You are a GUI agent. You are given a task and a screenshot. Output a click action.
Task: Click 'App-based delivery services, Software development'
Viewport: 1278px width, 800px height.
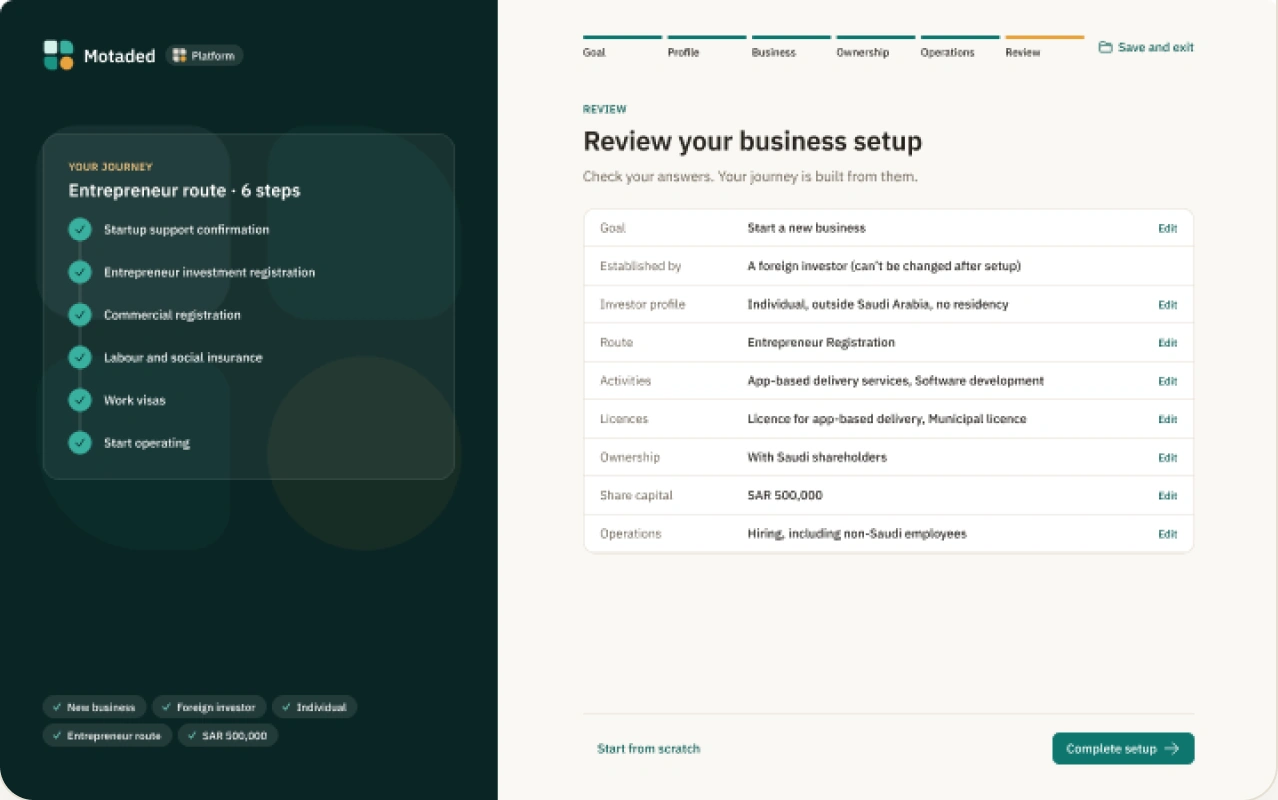(x=896, y=381)
